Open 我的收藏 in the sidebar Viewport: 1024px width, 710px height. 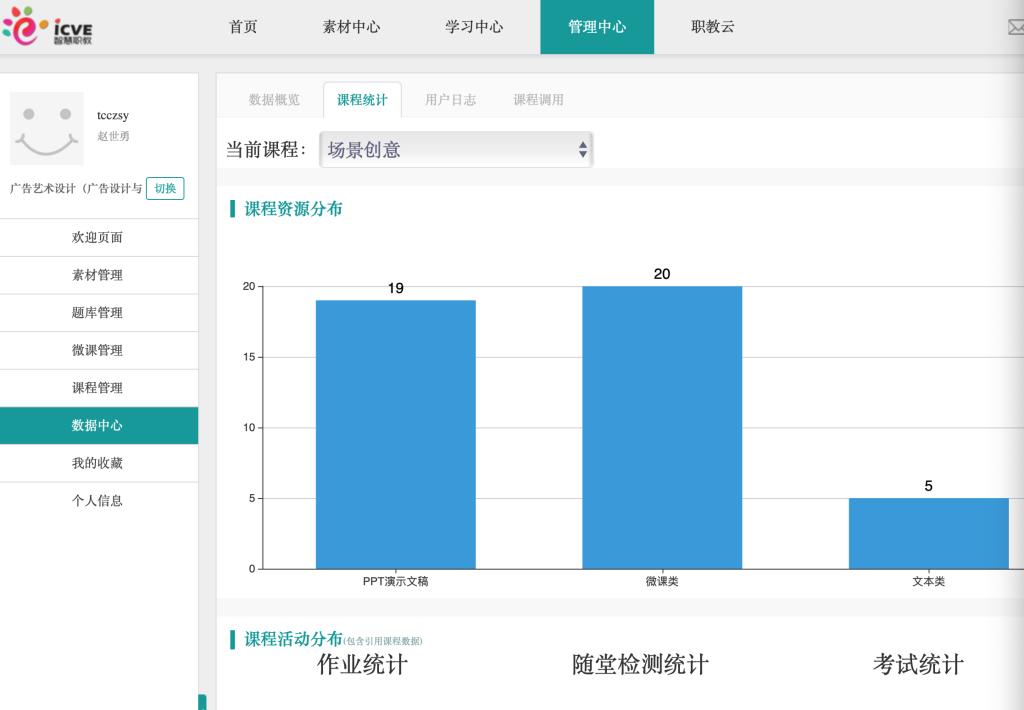(x=98, y=463)
